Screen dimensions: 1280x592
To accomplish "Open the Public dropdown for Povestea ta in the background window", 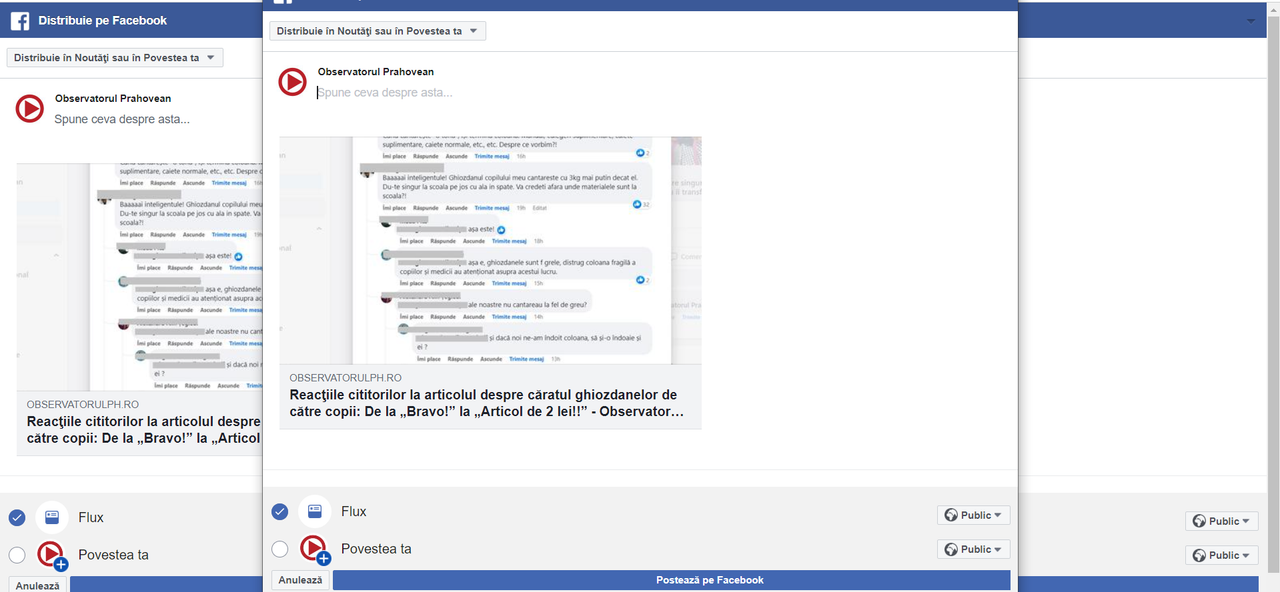I will point(1222,555).
